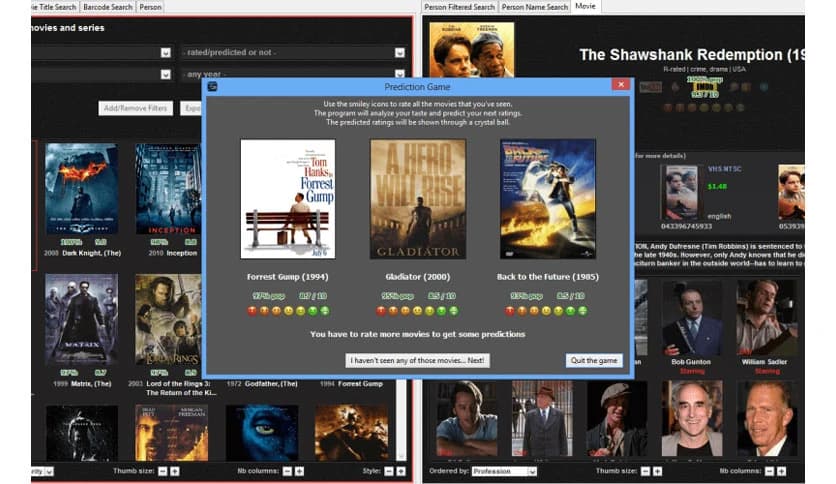Select the Movie tab
This screenshot has height=484, width=836.
[x=585, y=6]
